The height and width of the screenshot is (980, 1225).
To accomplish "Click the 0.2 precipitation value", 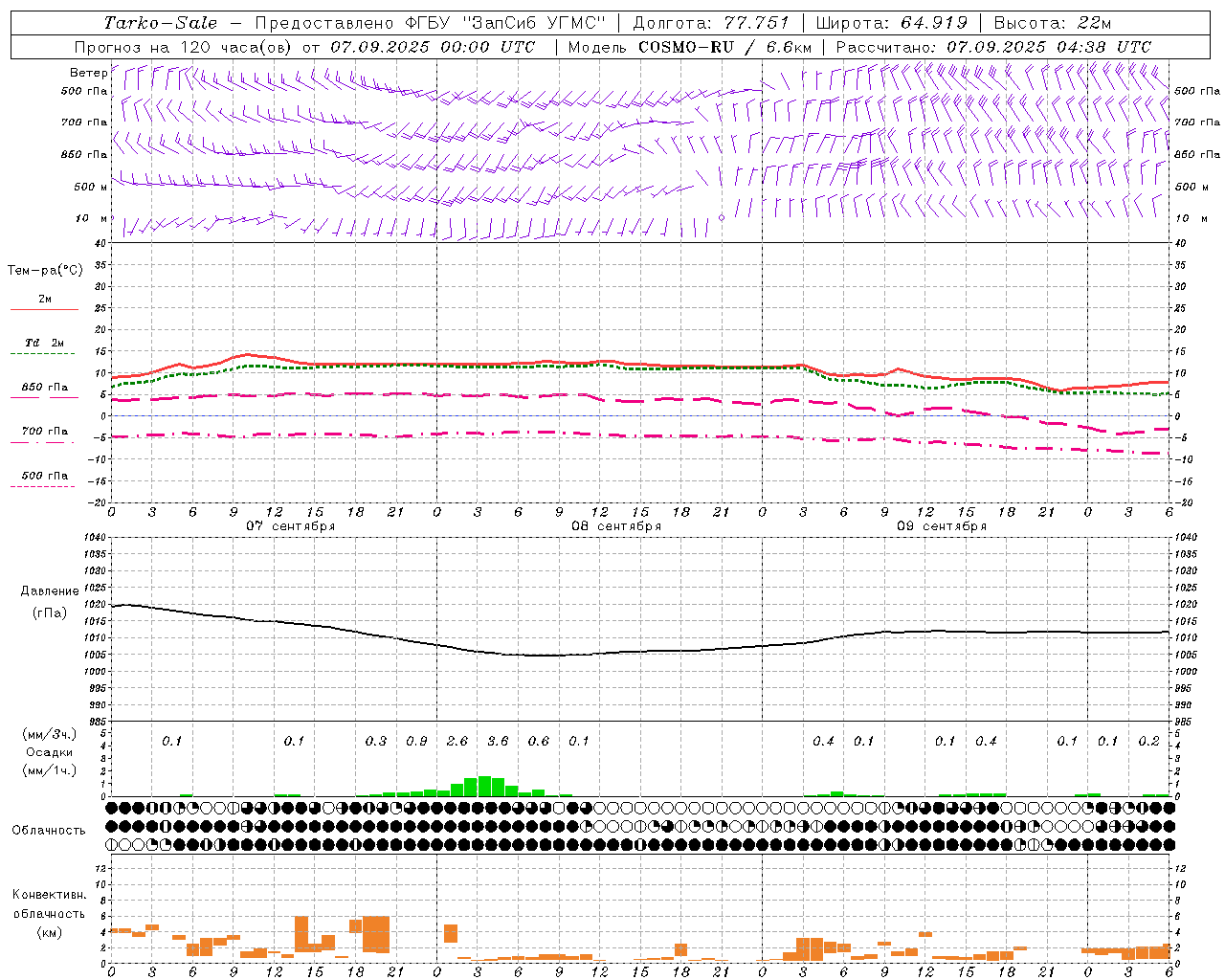I will click(x=1149, y=741).
